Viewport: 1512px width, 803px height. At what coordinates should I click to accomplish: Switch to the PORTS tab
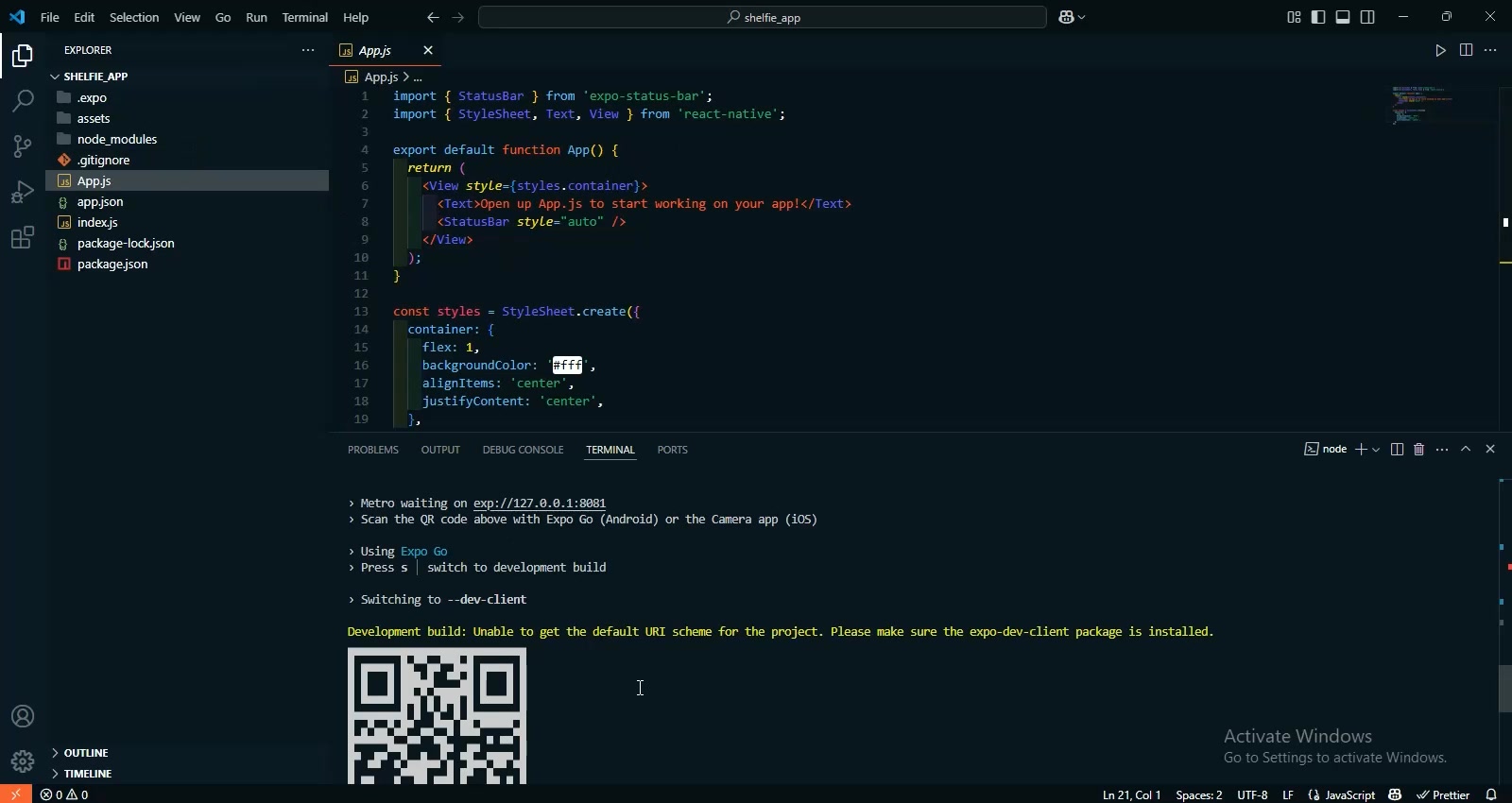[673, 451]
